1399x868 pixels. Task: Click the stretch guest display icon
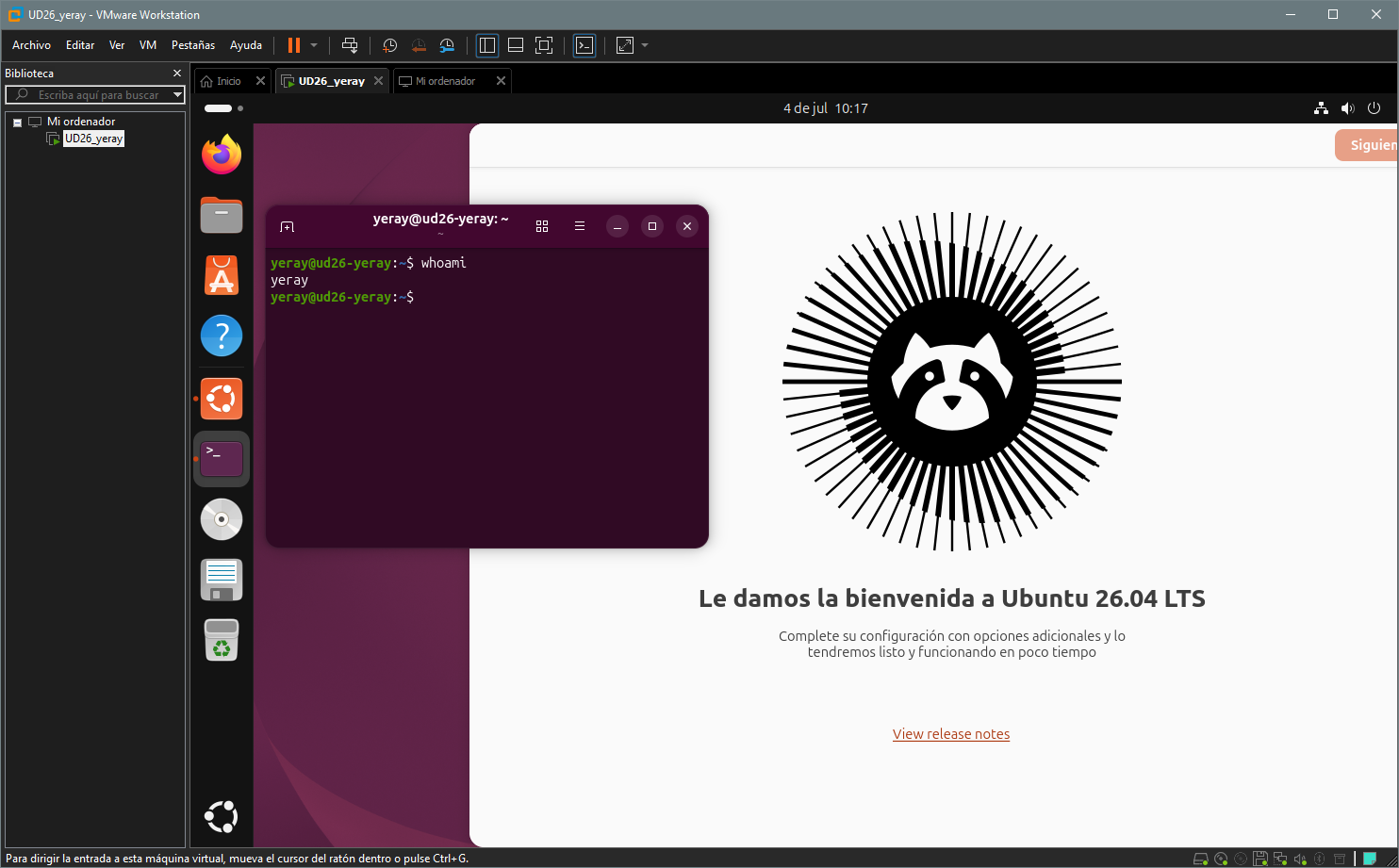click(x=624, y=45)
